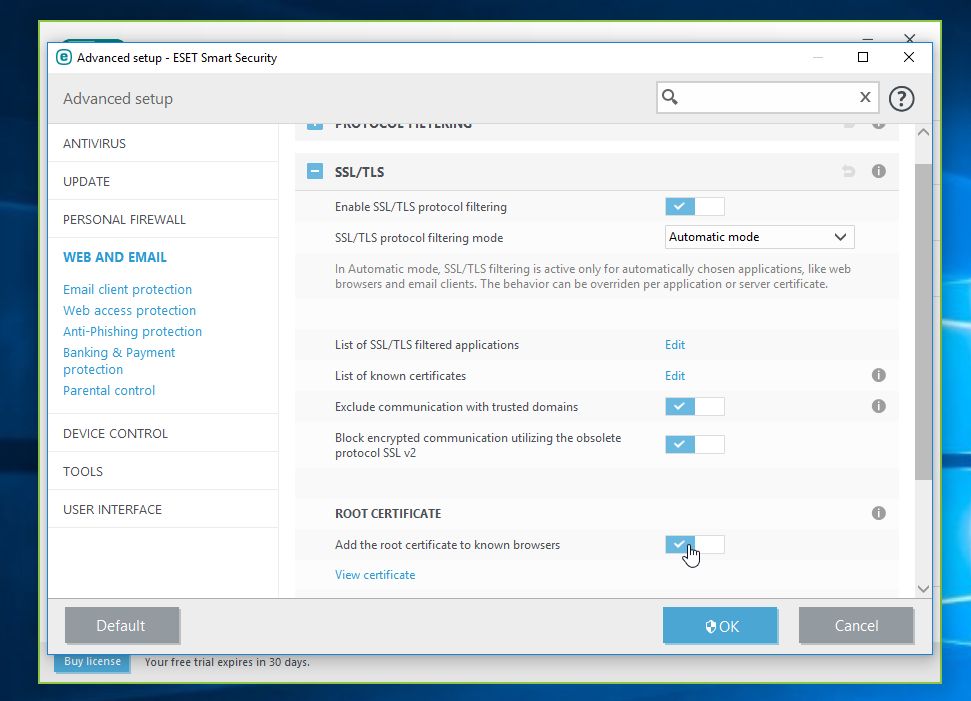Viewport: 971px width, 701px height.
Task: Click info icon for List of known certificates
Action: point(879,375)
